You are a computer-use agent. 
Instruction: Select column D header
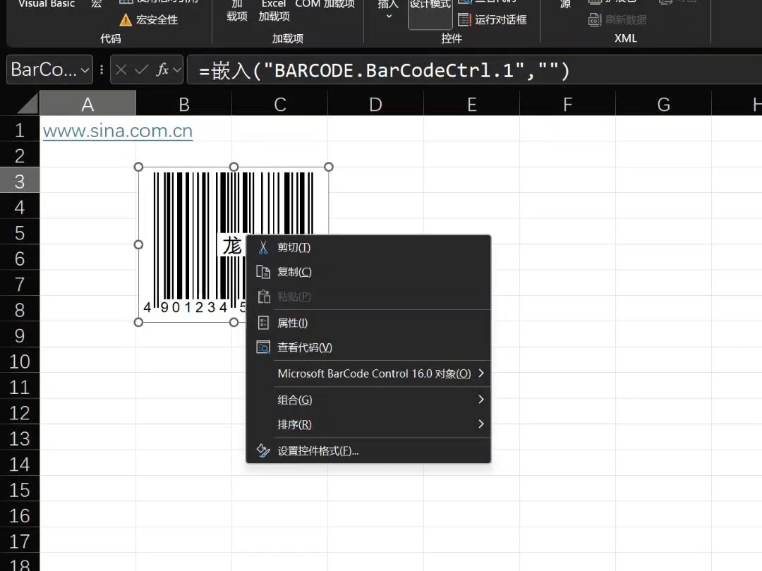375,104
